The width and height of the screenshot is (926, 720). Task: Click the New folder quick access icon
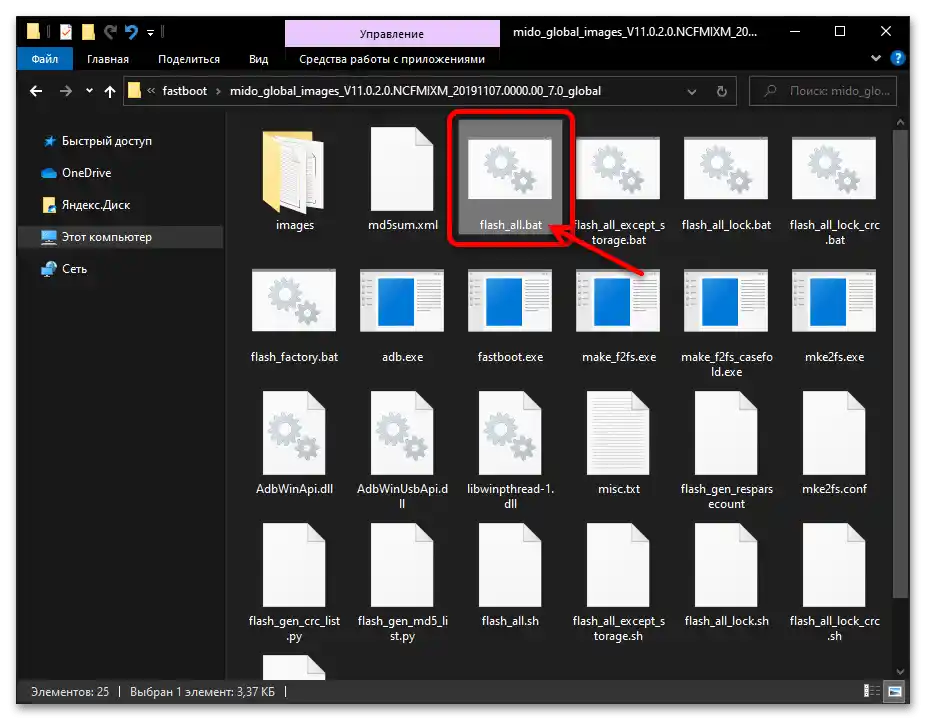click(x=88, y=32)
